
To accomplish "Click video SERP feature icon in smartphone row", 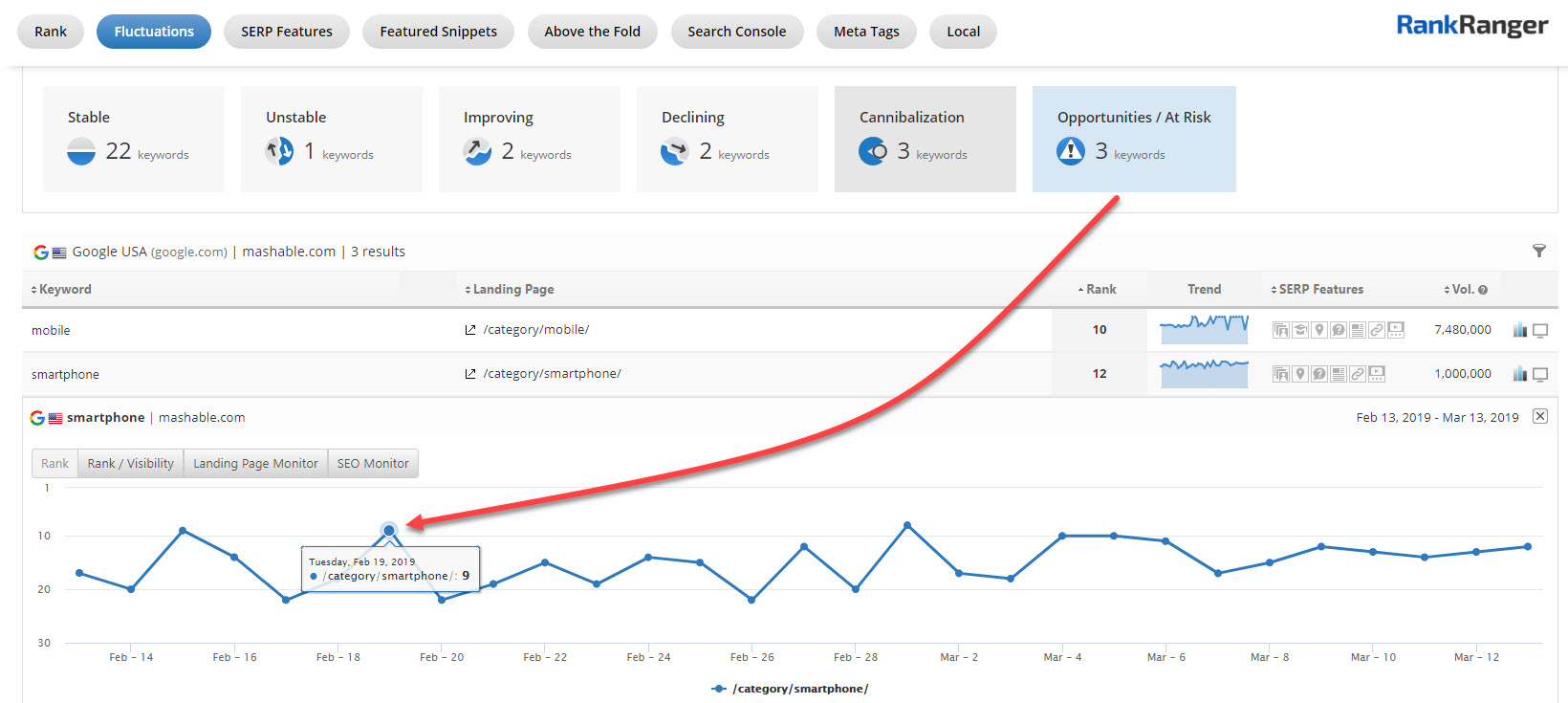I will (1377, 374).
